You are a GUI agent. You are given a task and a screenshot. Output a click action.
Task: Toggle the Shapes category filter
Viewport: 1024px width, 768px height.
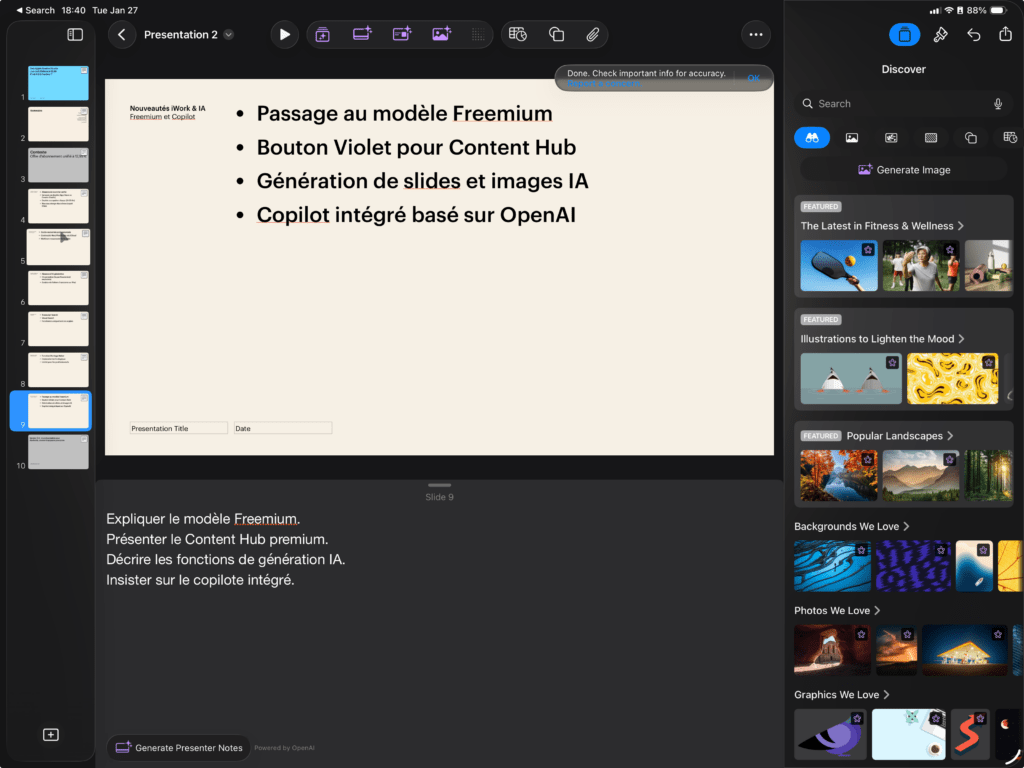click(970, 137)
